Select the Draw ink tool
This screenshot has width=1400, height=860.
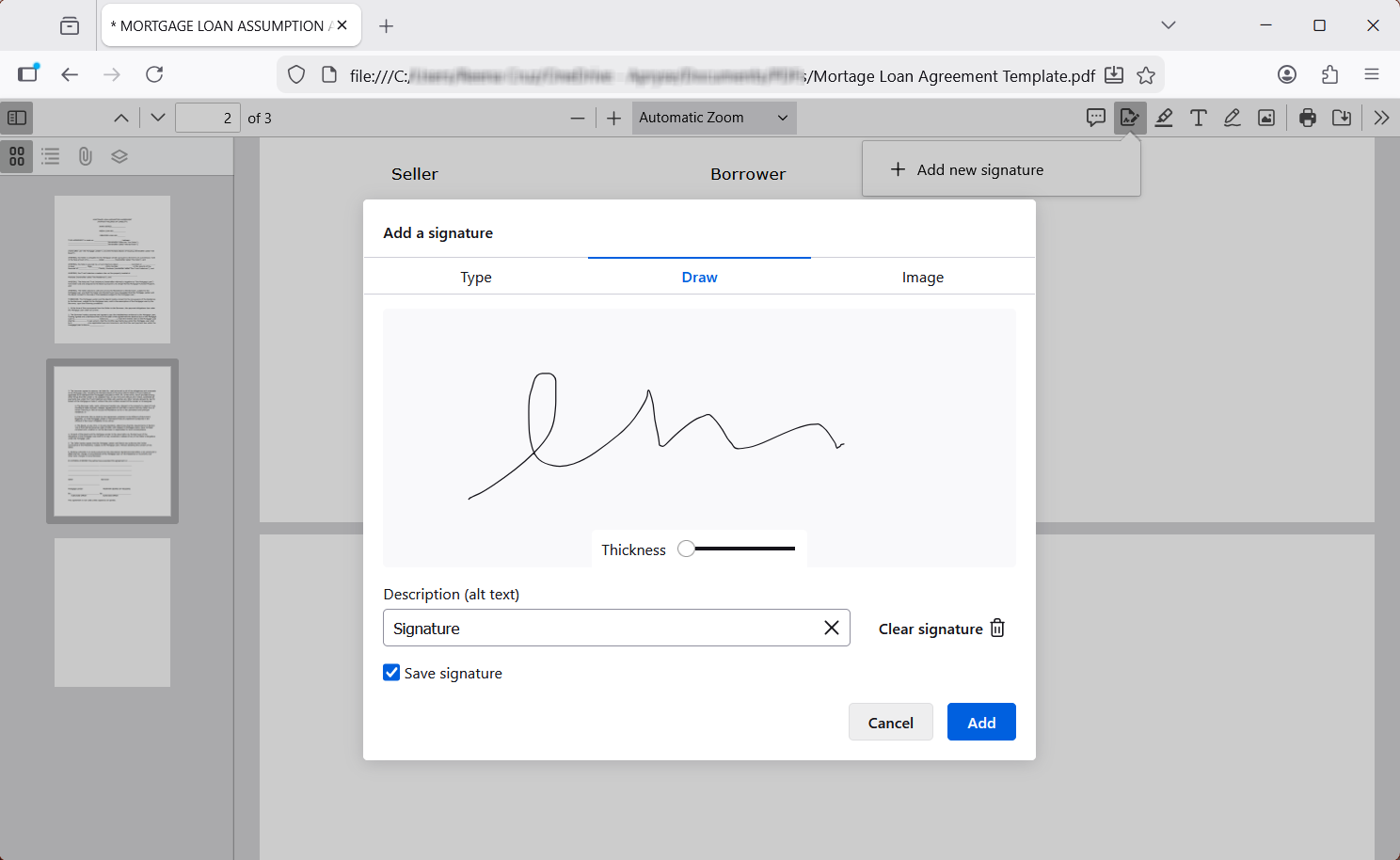click(1232, 118)
